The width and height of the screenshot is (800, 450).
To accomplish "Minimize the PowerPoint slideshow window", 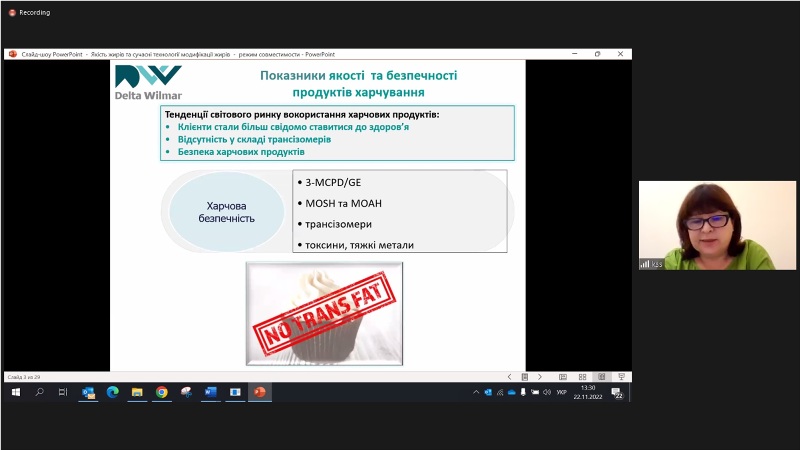I will pos(574,54).
